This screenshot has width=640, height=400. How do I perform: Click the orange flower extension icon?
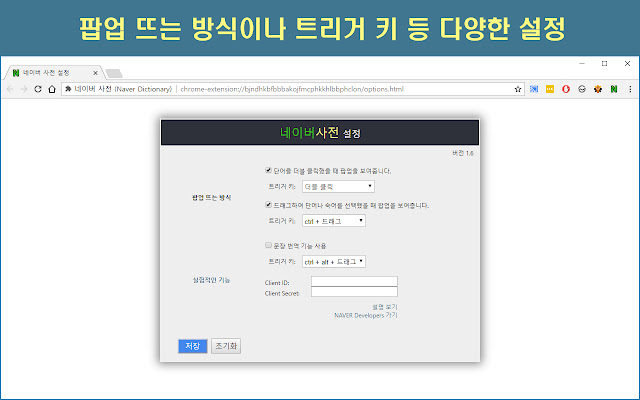click(x=598, y=89)
